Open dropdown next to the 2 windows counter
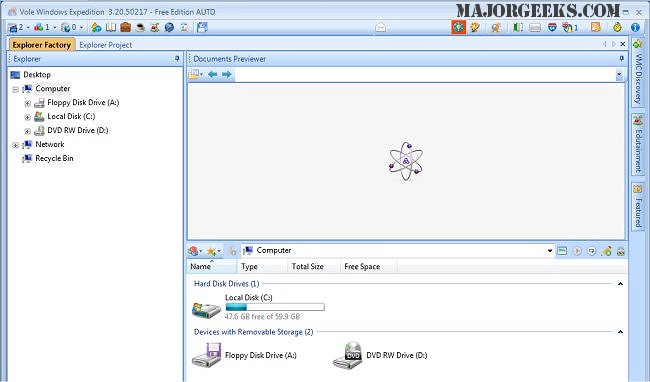The height and width of the screenshot is (382, 650). pyautogui.click(x=28, y=27)
